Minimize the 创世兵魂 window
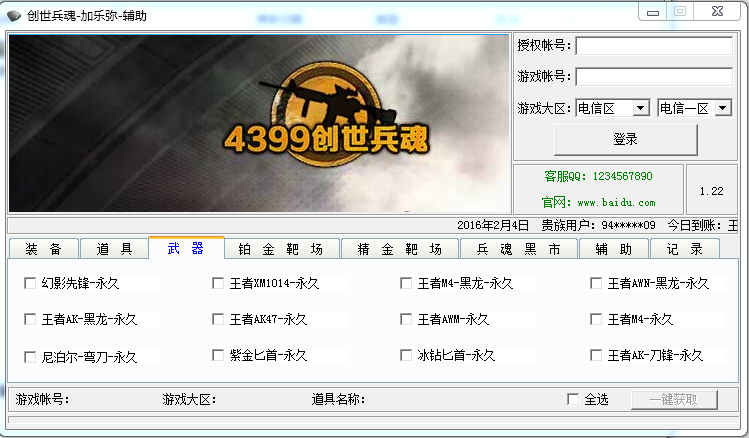Image resolution: width=749 pixels, height=438 pixels. (653, 12)
